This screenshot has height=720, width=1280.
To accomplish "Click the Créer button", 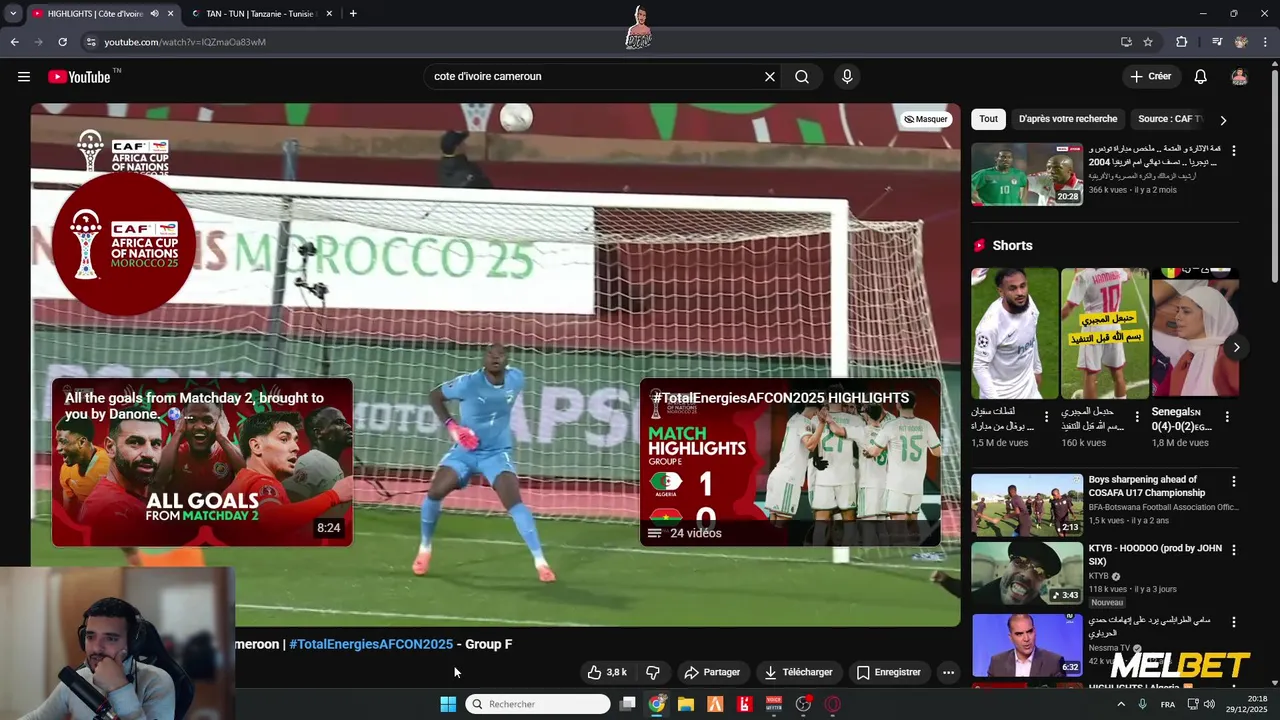I will coord(1151,77).
